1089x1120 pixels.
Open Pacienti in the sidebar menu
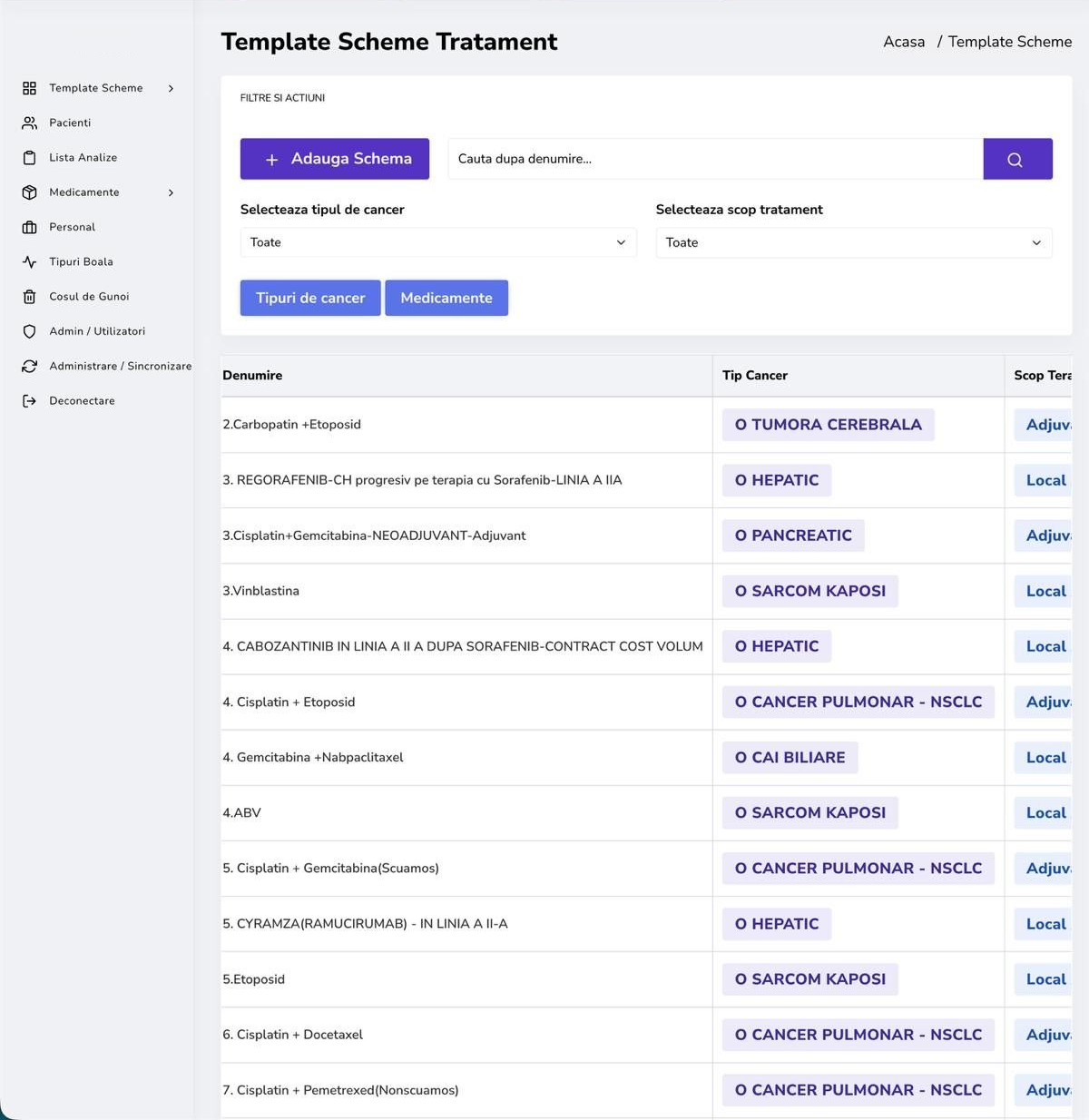tap(70, 123)
